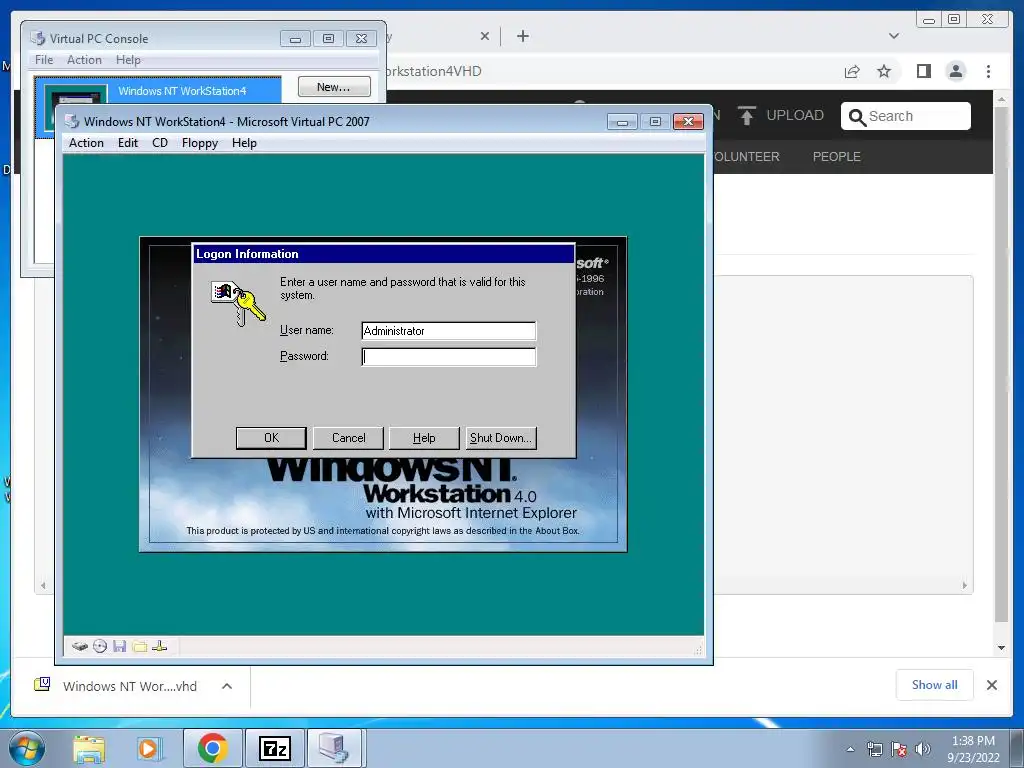Click the website Search box
The width and height of the screenshot is (1024, 768).
(x=906, y=116)
